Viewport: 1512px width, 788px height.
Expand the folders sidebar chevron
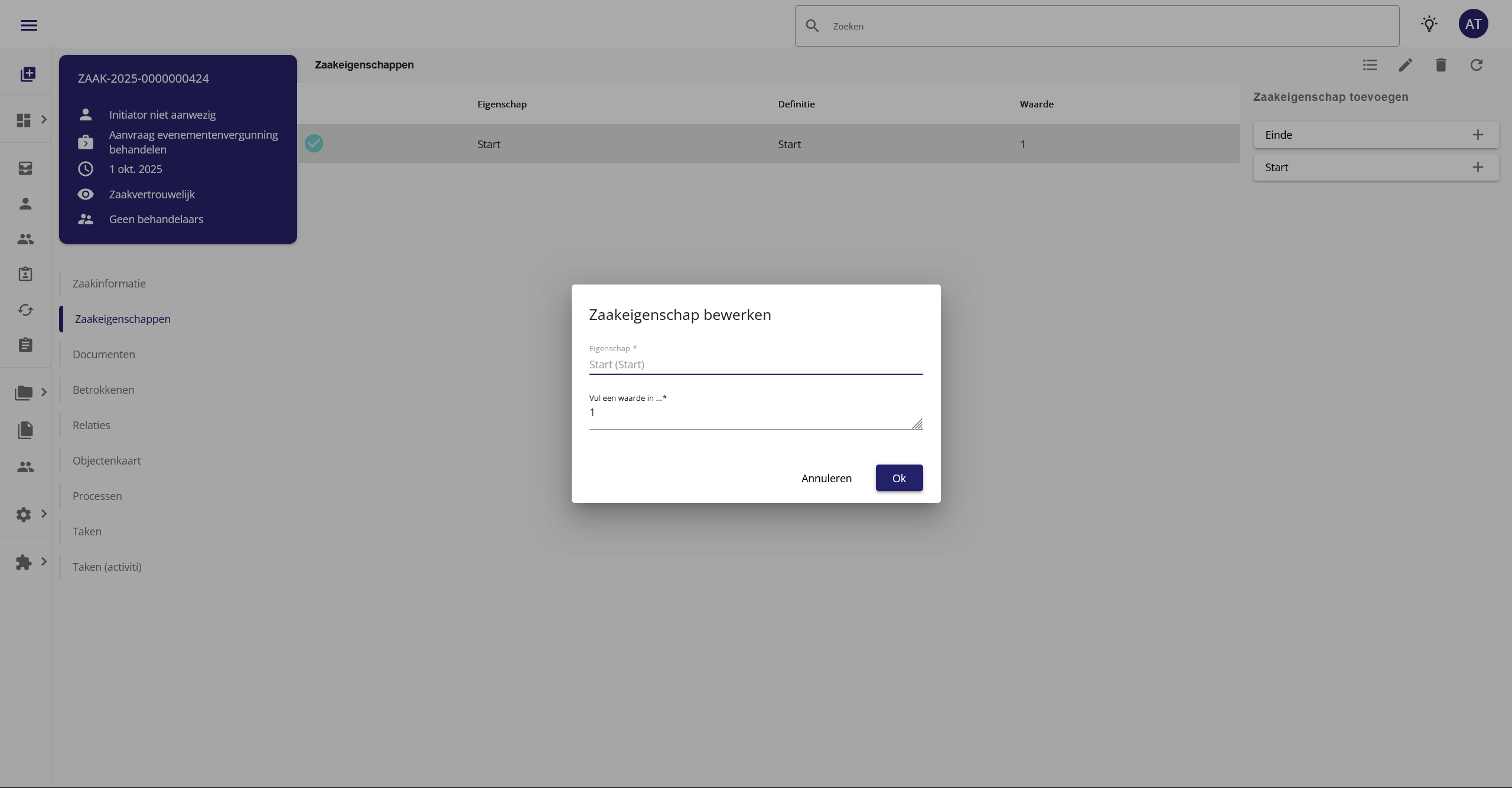pyautogui.click(x=44, y=393)
